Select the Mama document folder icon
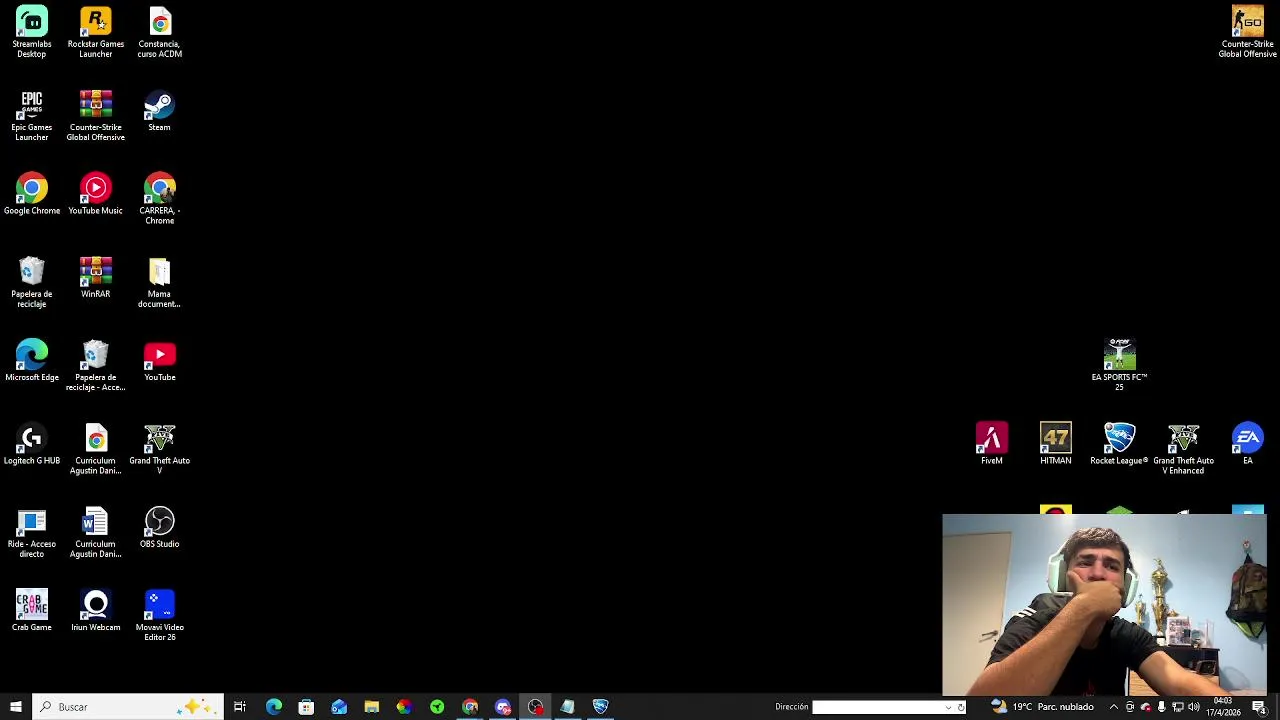 pos(160,282)
